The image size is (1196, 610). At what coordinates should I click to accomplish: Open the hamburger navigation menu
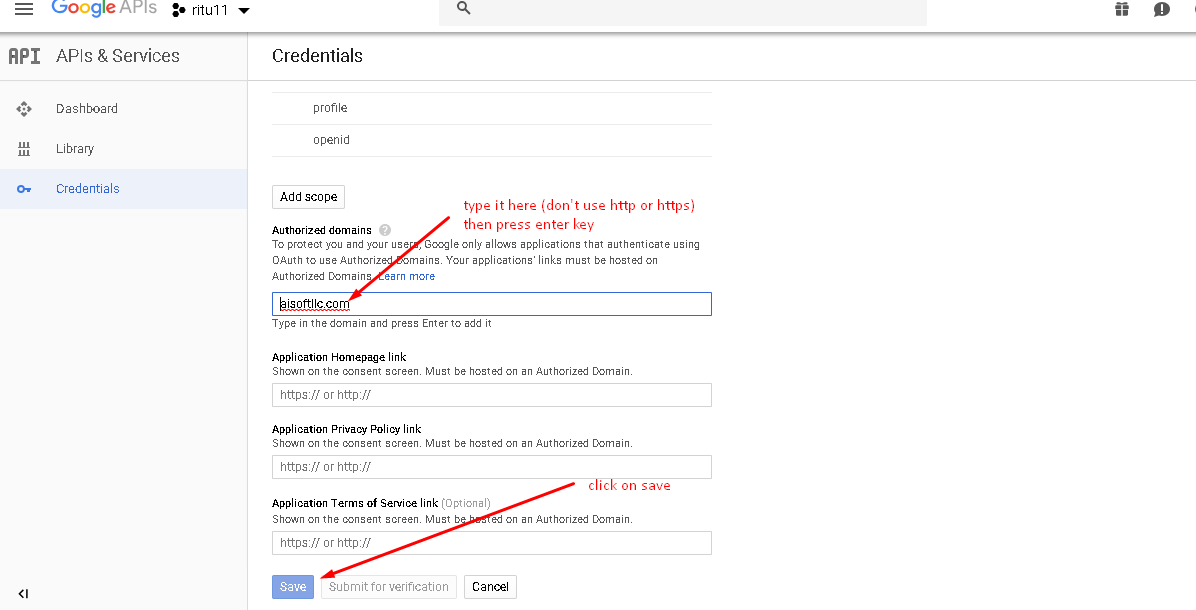[24, 9]
